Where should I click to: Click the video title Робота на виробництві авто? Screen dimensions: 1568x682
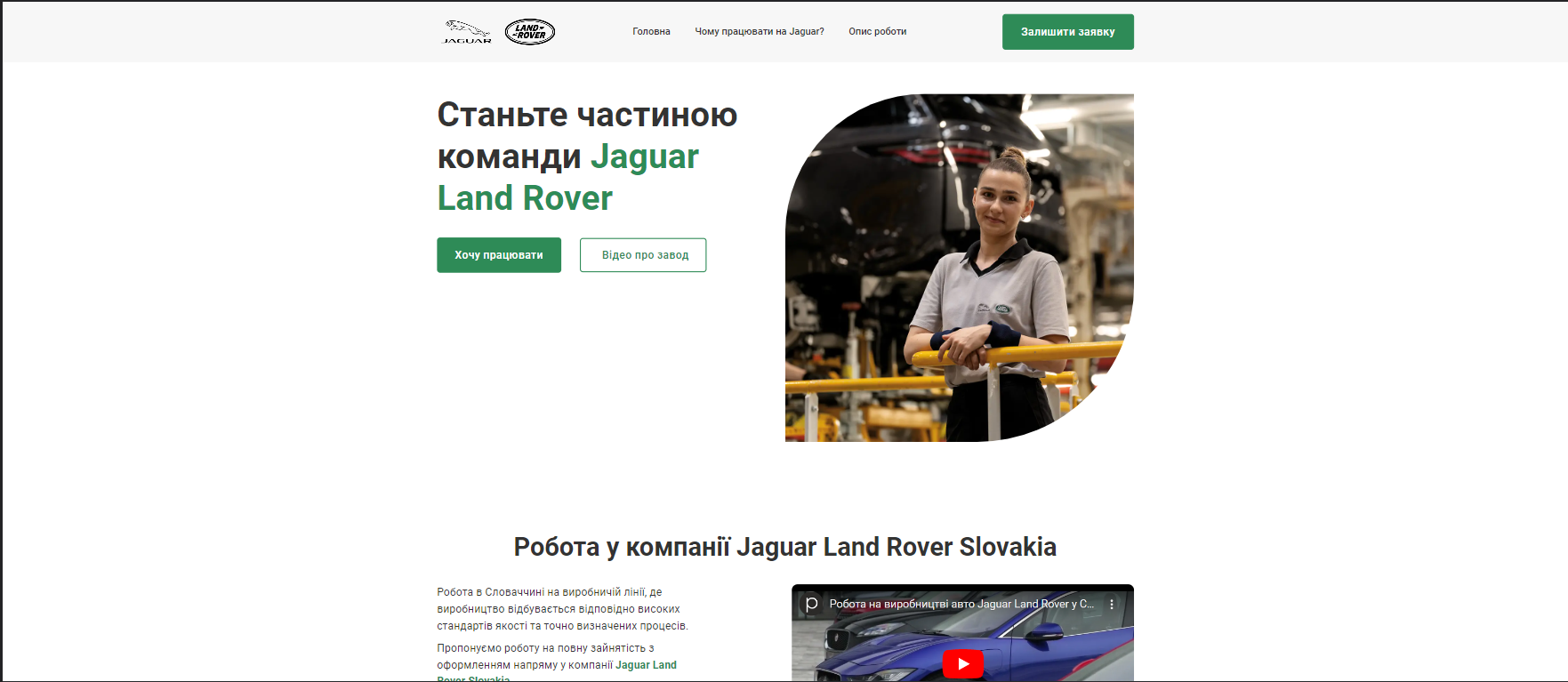point(961,604)
